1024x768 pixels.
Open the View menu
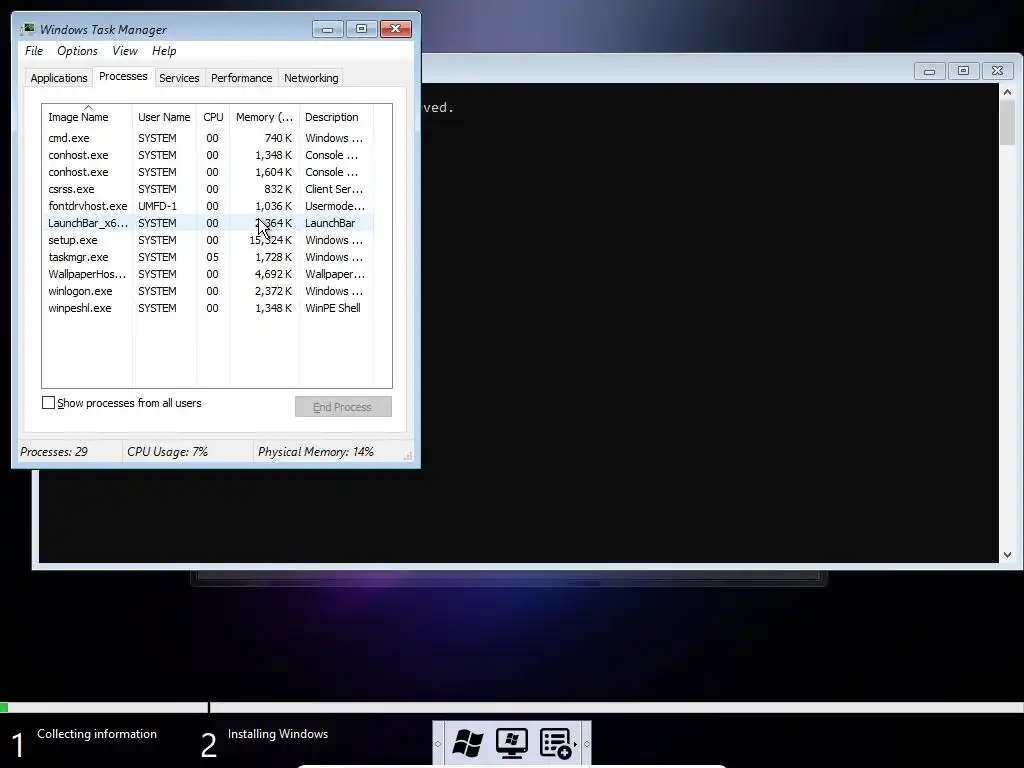pyautogui.click(x=125, y=51)
